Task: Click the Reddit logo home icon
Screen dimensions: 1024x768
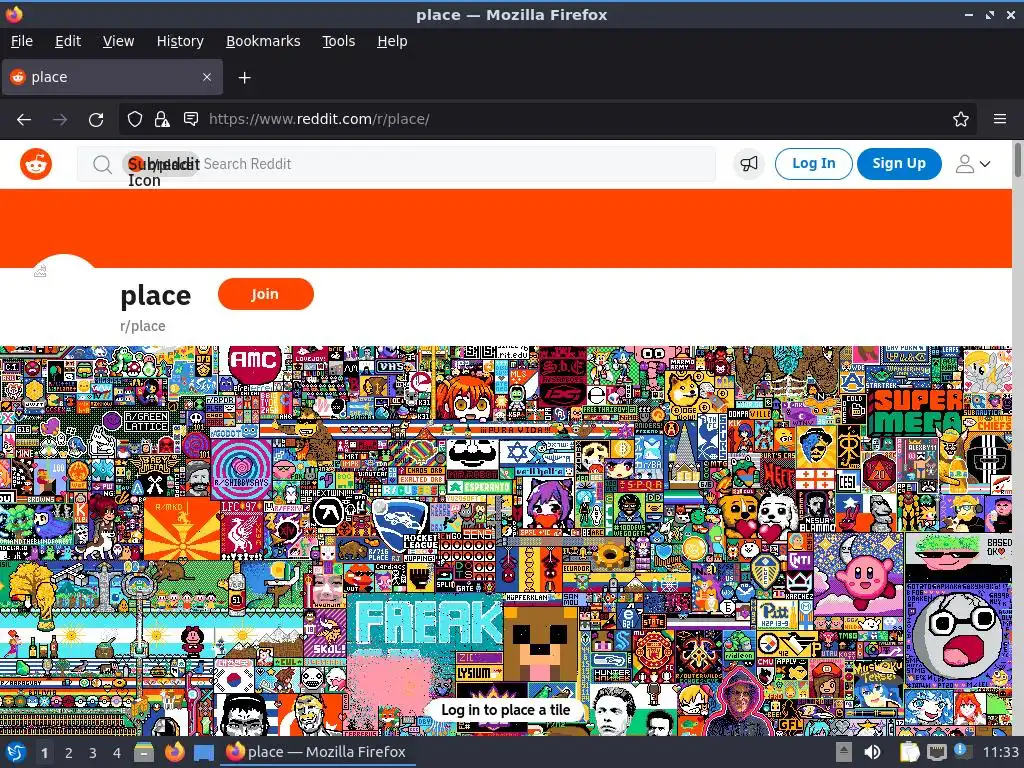Action: pyautogui.click(x=36, y=163)
